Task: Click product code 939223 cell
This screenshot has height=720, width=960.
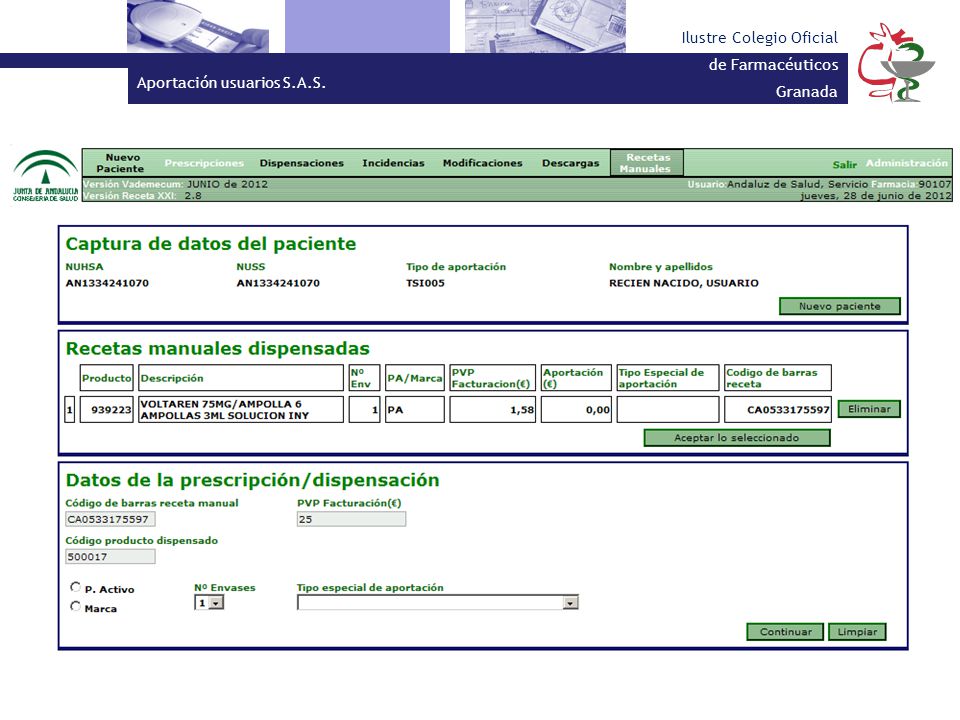Action: (x=107, y=410)
